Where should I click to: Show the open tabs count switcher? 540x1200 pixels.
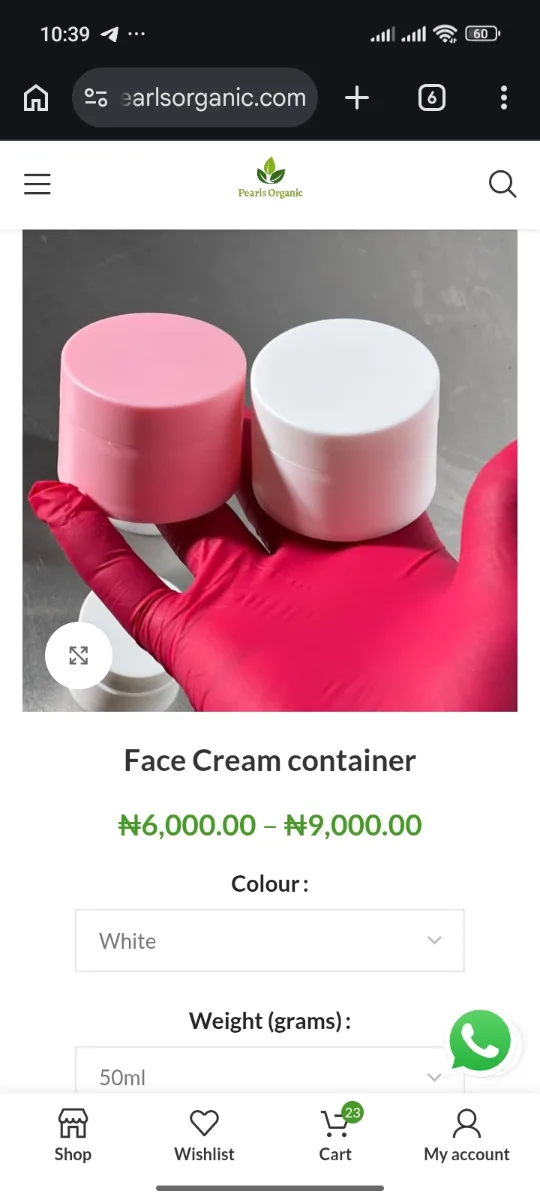point(431,98)
